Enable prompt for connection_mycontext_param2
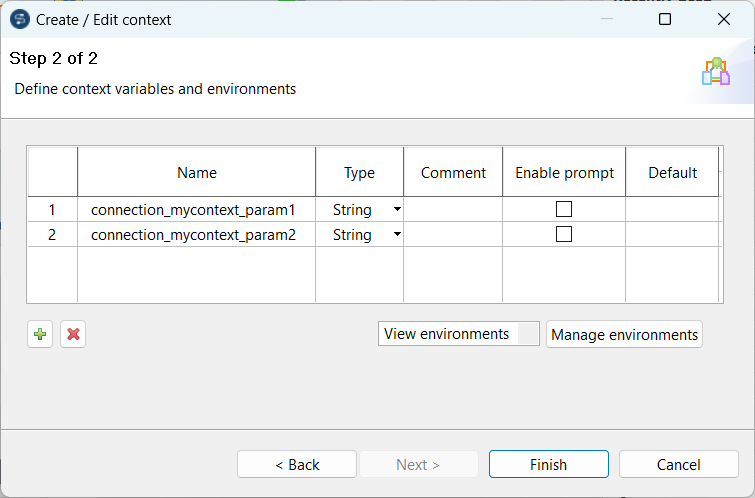The width and height of the screenshot is (755, 498). pyautogui.click(x=564, y=235)
